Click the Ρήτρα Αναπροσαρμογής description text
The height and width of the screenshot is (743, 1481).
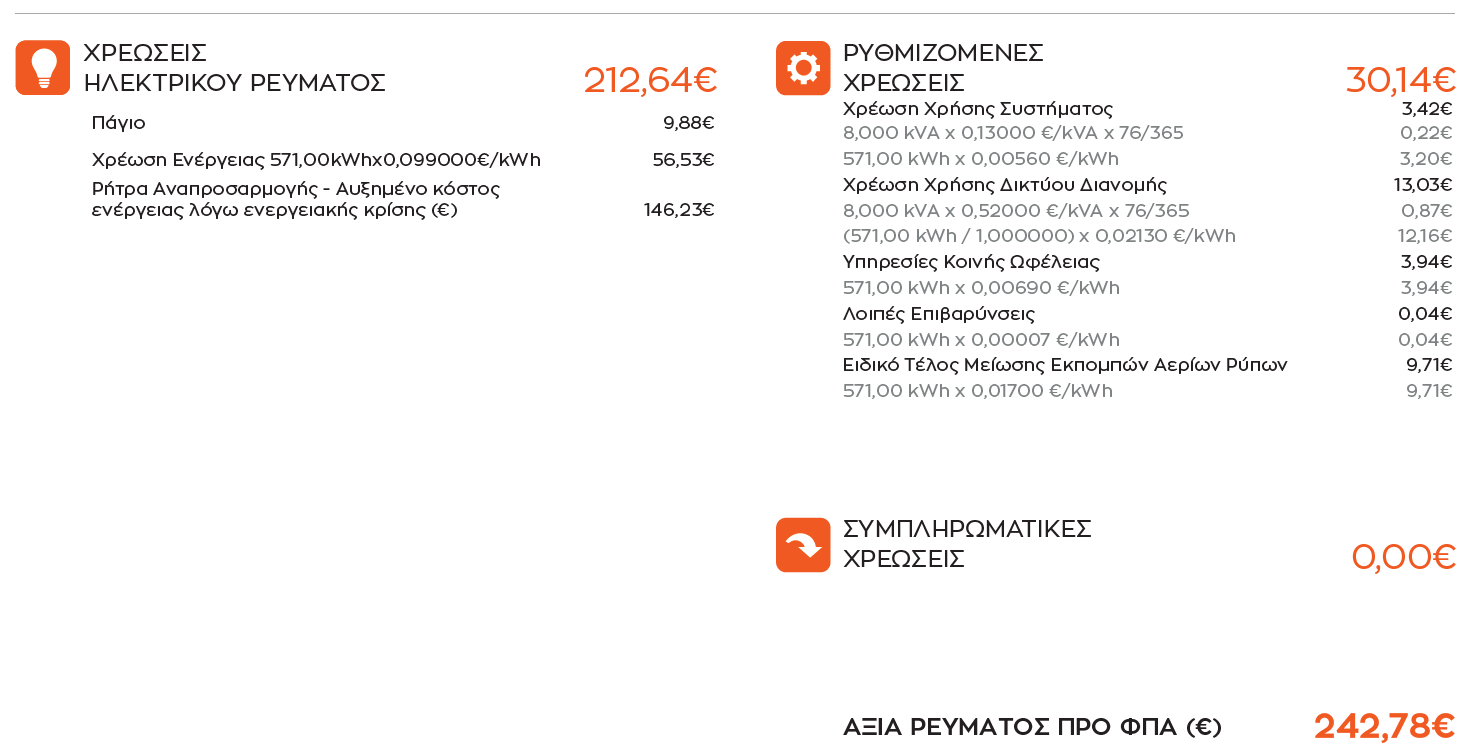click(x=296, y=200)
